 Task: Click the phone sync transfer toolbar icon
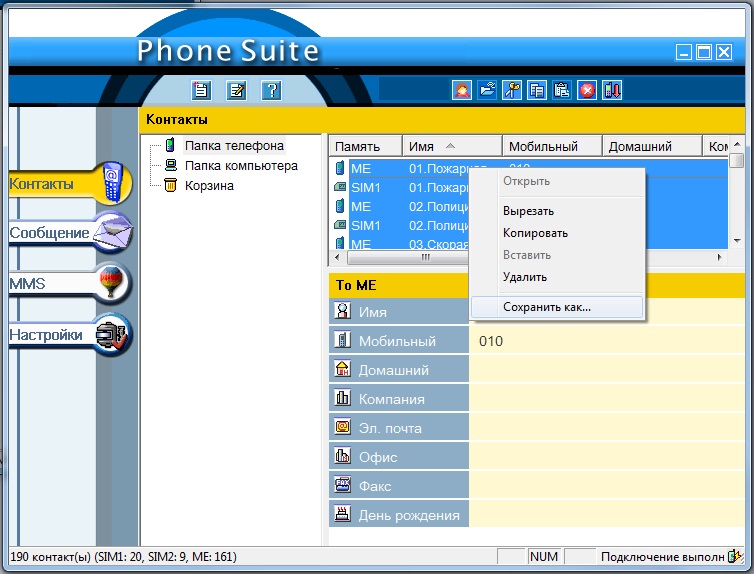[x=612, y=90]
